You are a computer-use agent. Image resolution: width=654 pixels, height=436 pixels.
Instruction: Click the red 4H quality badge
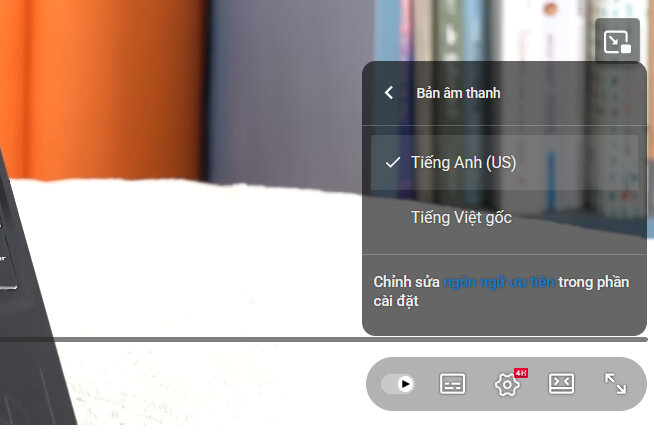point(521,373)
